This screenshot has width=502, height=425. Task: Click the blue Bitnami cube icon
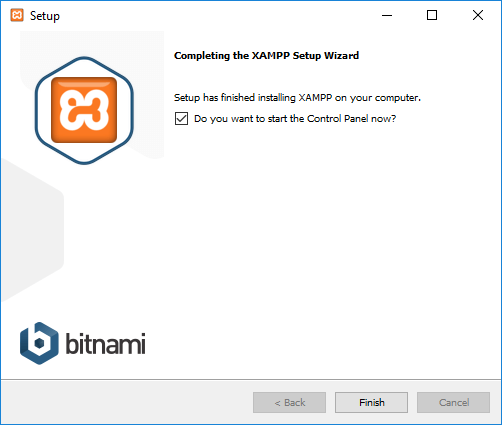(x=39, y=343)
